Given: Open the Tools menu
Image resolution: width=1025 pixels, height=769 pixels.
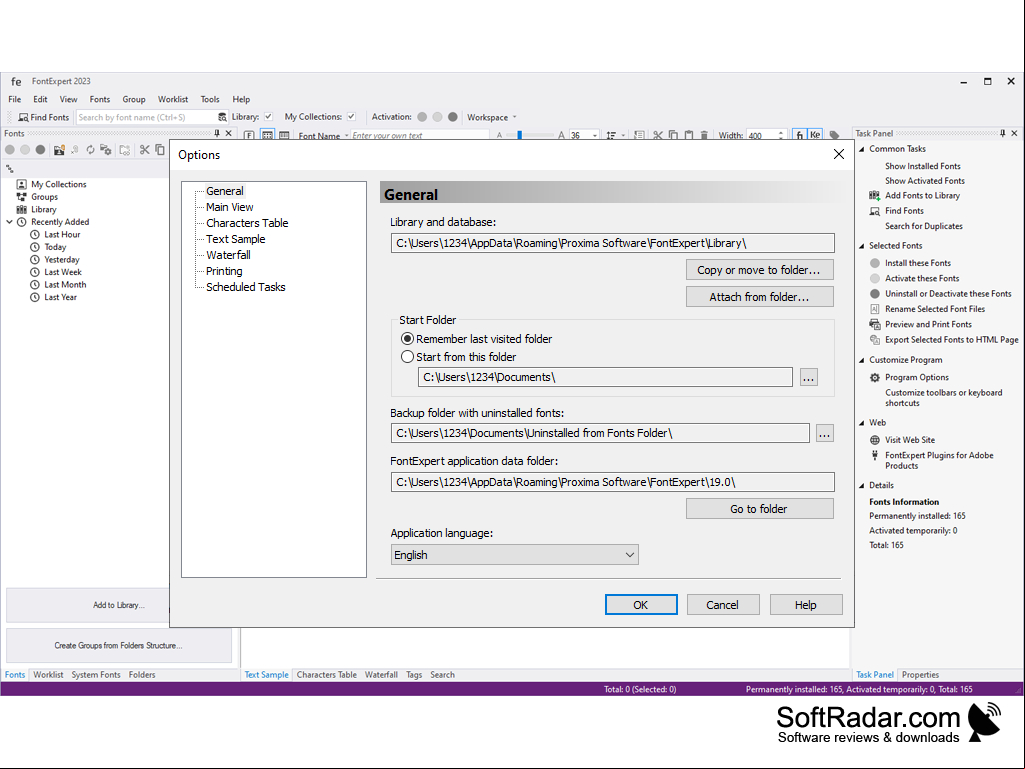Looking at the screenshot, I should (210, 99).
